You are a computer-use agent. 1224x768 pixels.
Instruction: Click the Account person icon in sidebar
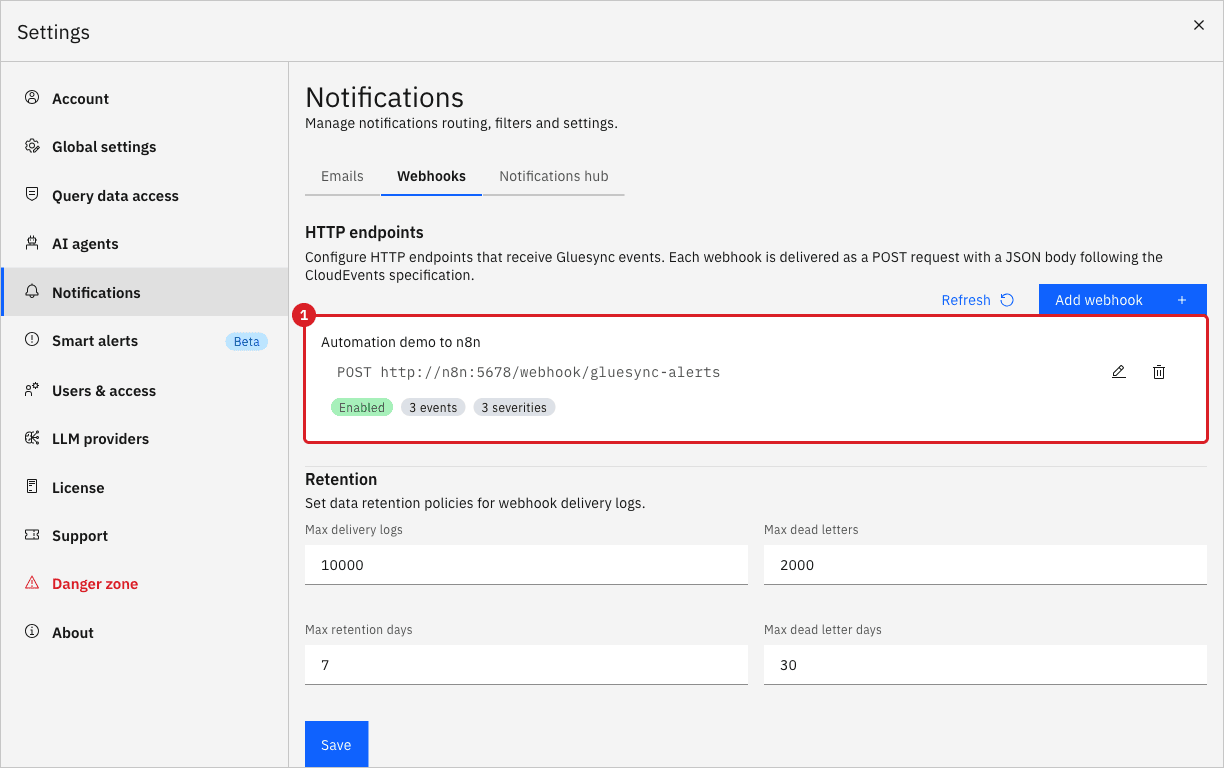tap(32, 98)
